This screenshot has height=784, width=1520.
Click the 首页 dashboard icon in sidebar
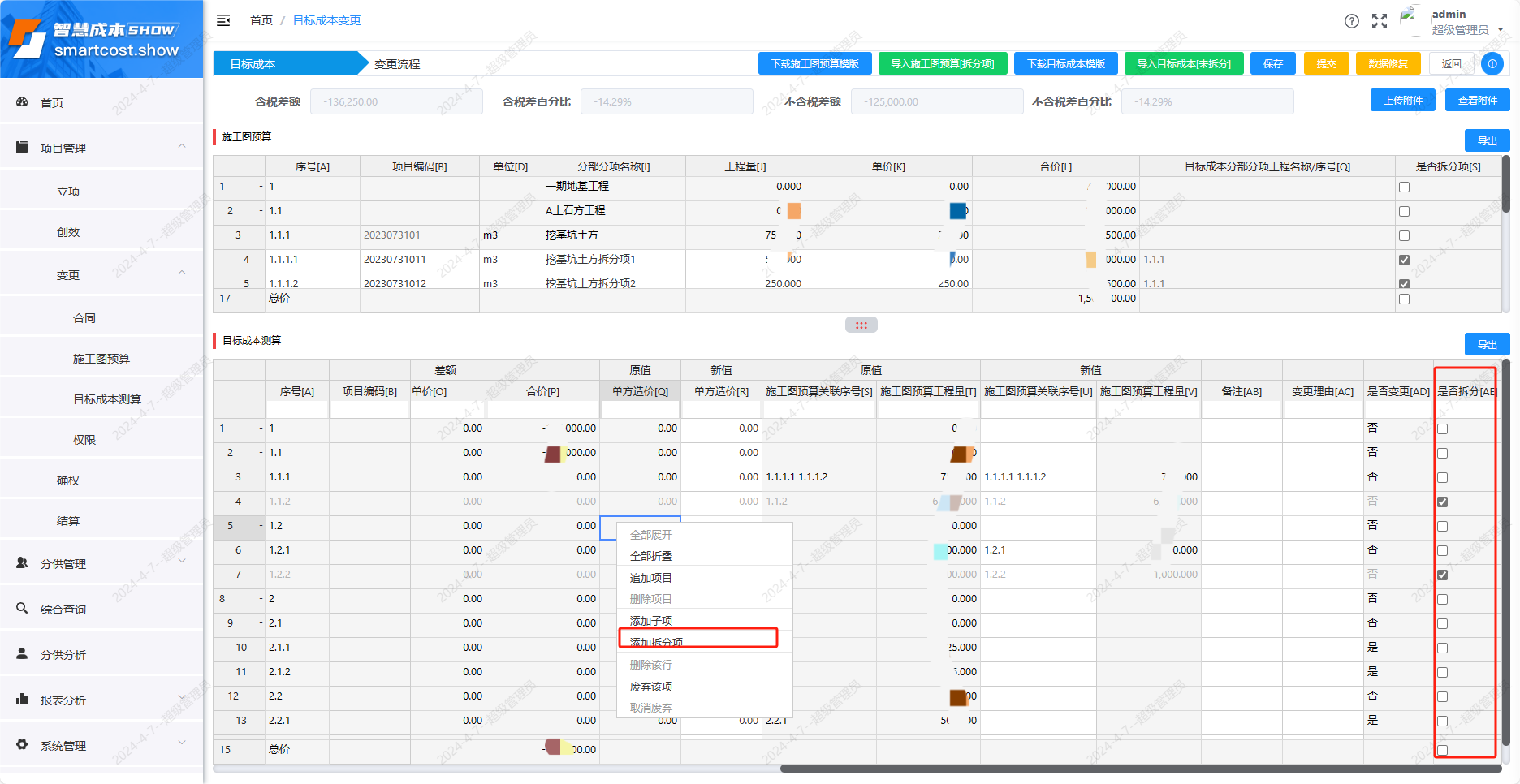[23, 102]
